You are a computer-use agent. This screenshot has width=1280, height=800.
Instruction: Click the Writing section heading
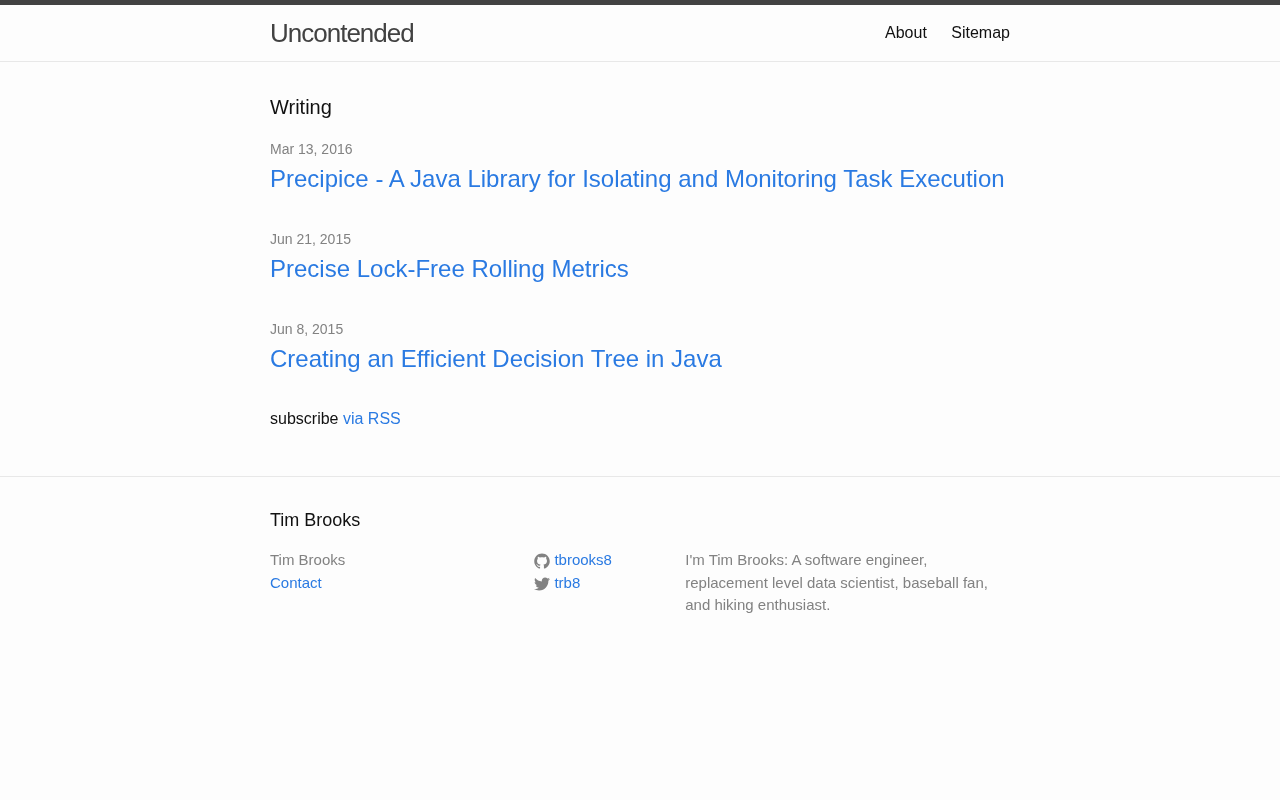pos(301,107)
